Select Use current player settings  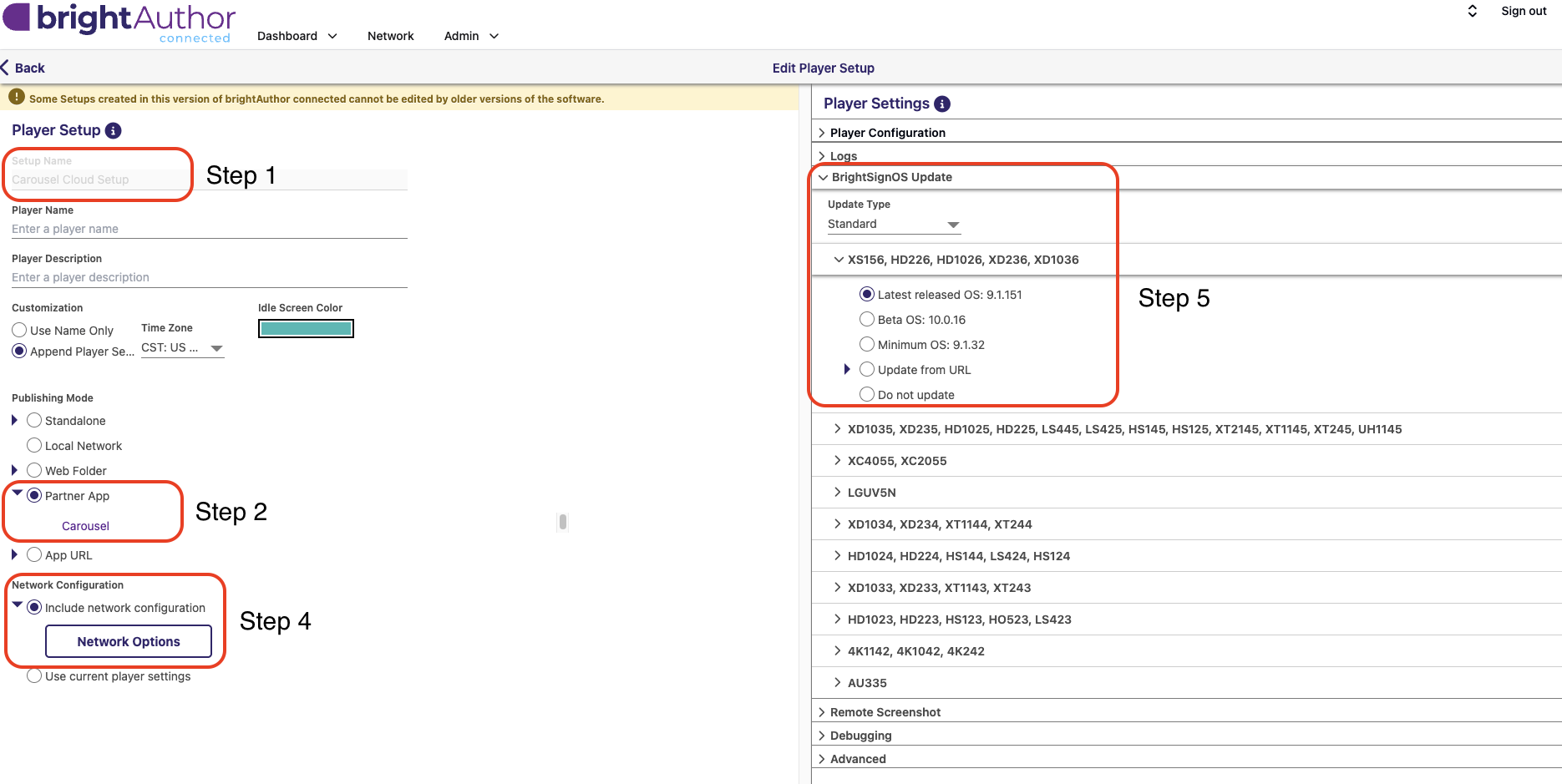coord(34,675)
